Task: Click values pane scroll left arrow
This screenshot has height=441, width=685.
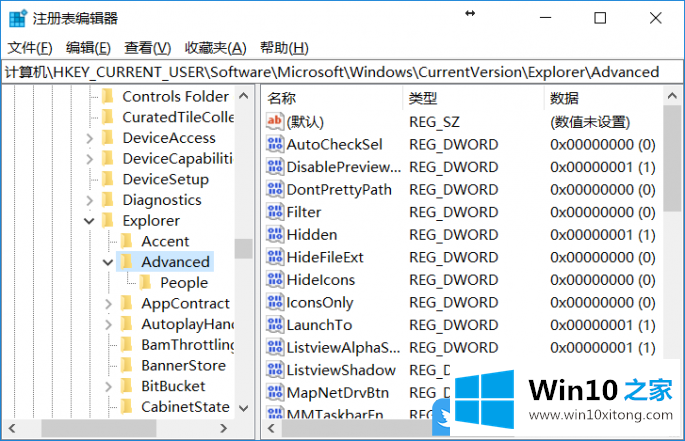Action: [271, 428]
